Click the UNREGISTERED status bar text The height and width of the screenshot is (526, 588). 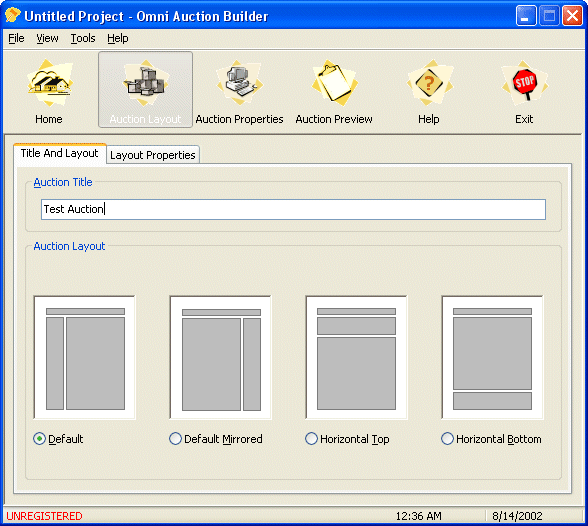[x=44, y=516]
